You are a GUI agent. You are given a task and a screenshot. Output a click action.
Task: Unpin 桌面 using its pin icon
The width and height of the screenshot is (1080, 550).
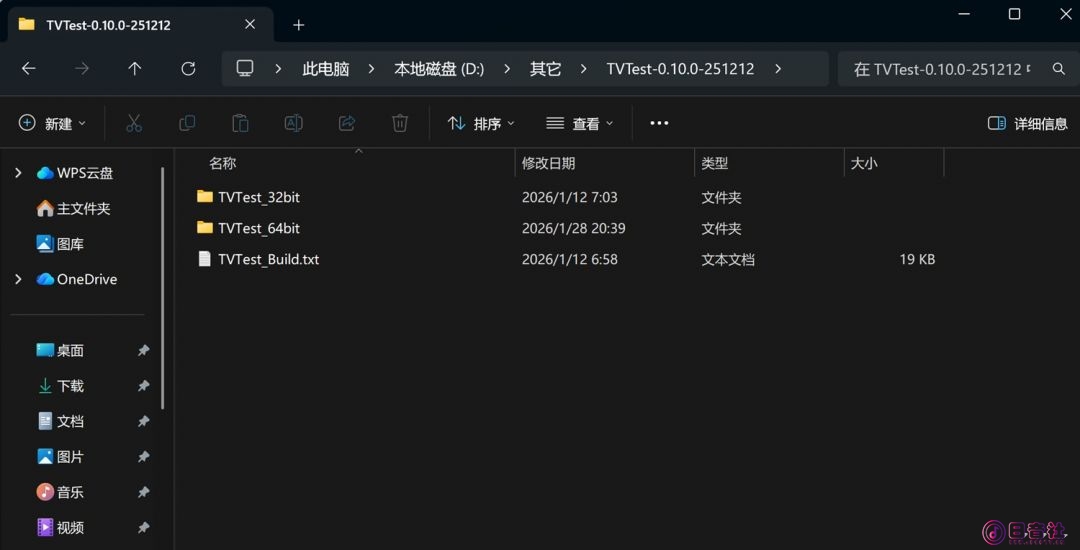pyautogui.click(x=143, y=350)
